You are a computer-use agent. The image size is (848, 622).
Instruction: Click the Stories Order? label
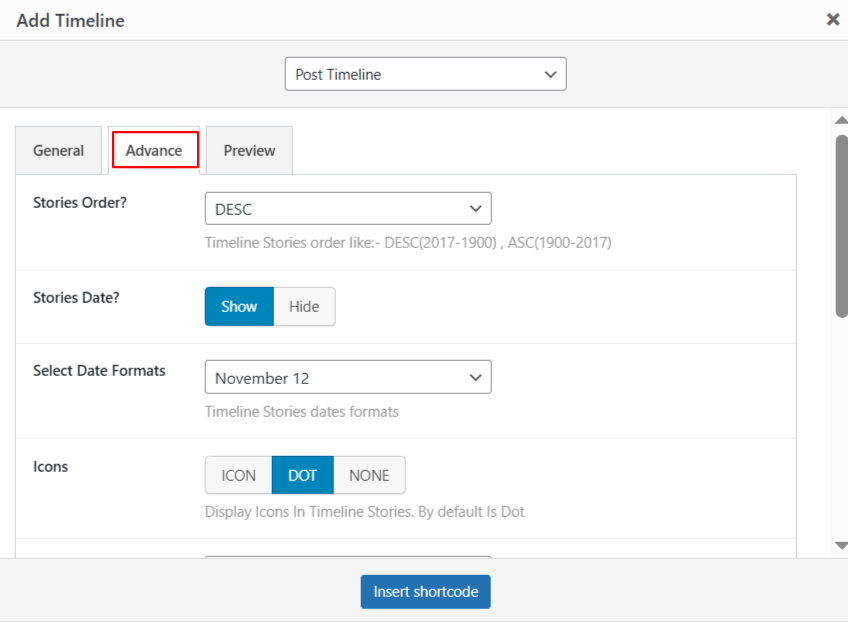click(80, 202)
